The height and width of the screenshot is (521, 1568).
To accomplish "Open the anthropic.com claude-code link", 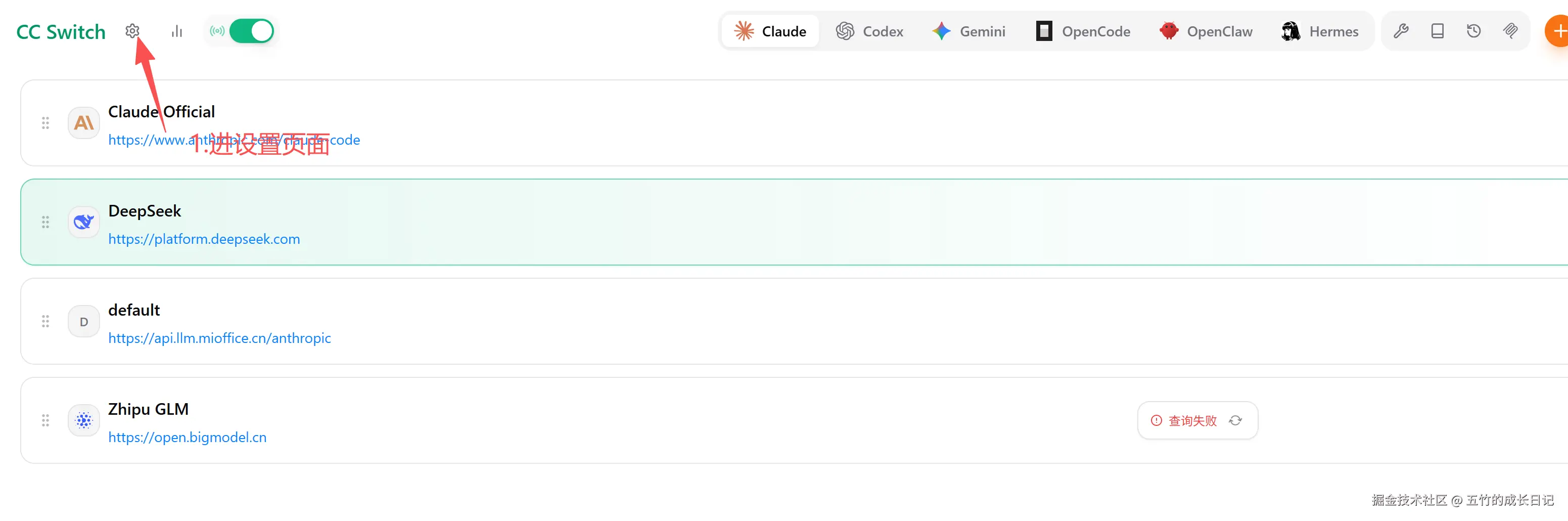I will click(235, 140).
